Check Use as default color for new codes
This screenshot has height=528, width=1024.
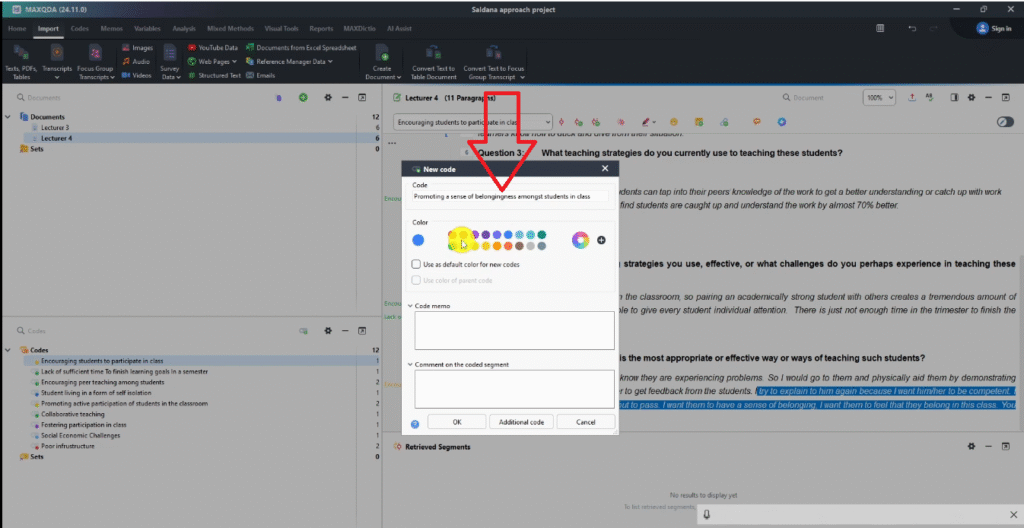click(416, 264)
